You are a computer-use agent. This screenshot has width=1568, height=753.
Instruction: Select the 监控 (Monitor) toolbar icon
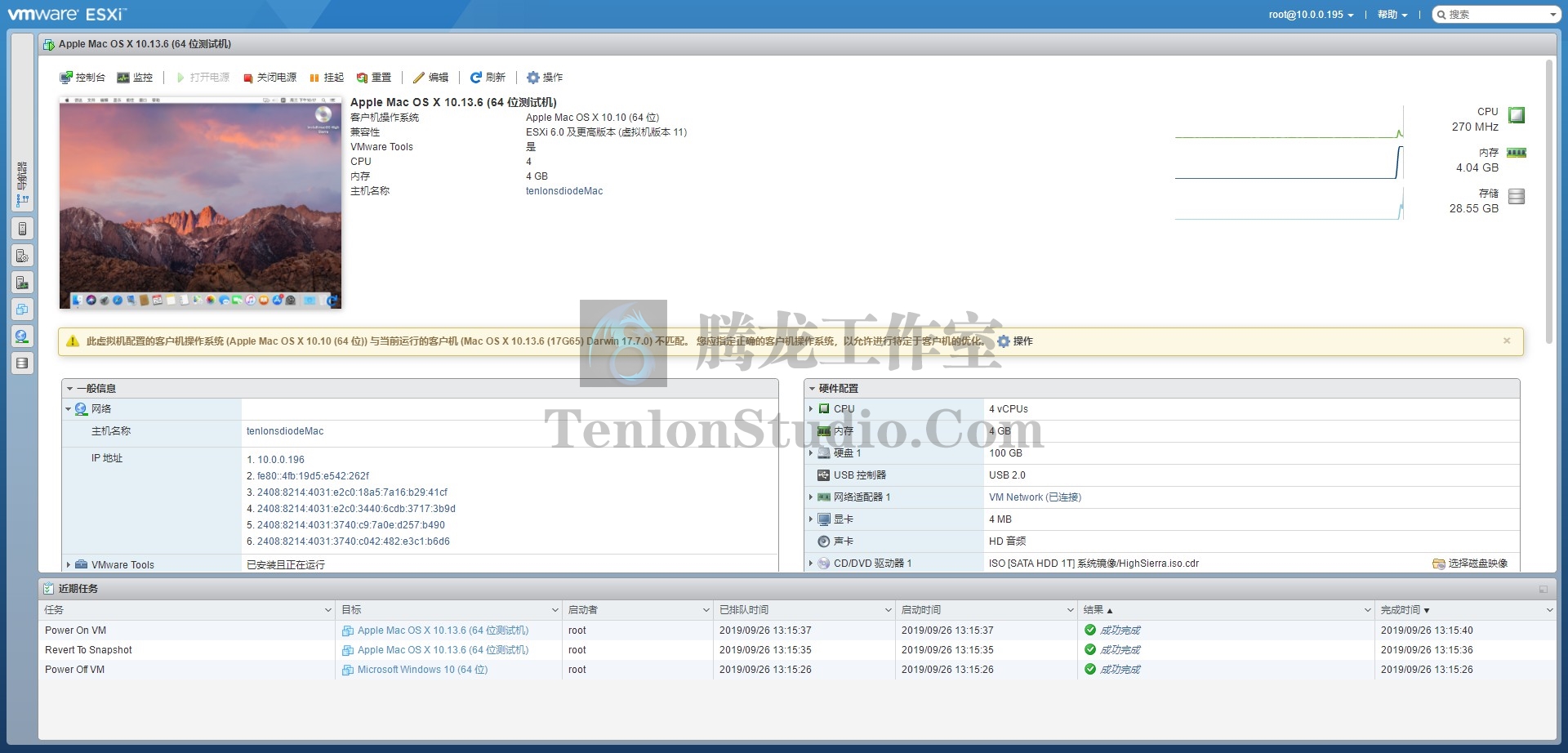(x=136, y=77)
